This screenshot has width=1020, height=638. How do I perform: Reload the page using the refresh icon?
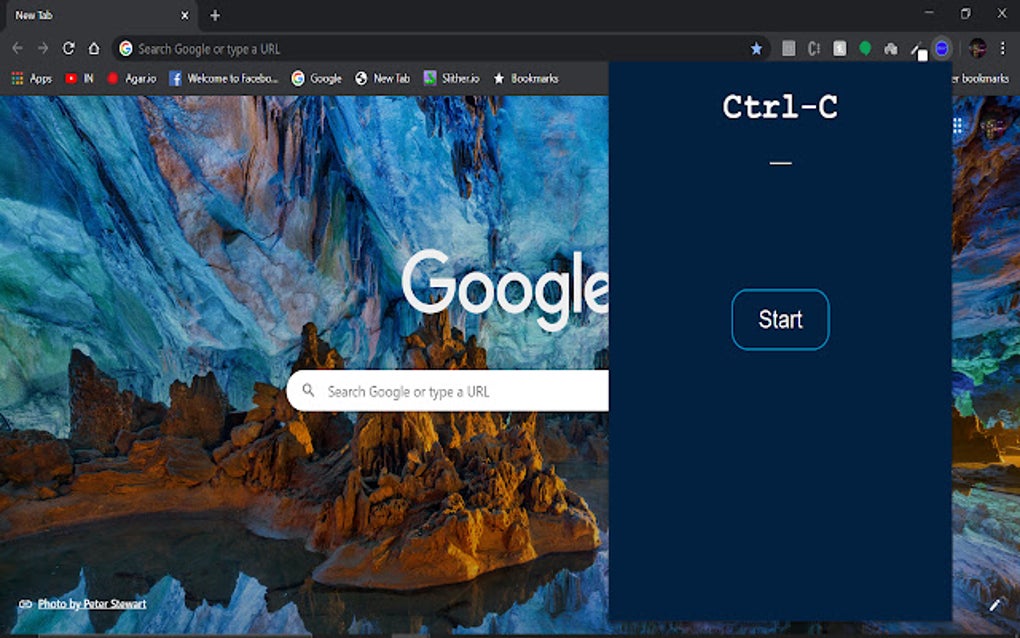coord(68,47)
